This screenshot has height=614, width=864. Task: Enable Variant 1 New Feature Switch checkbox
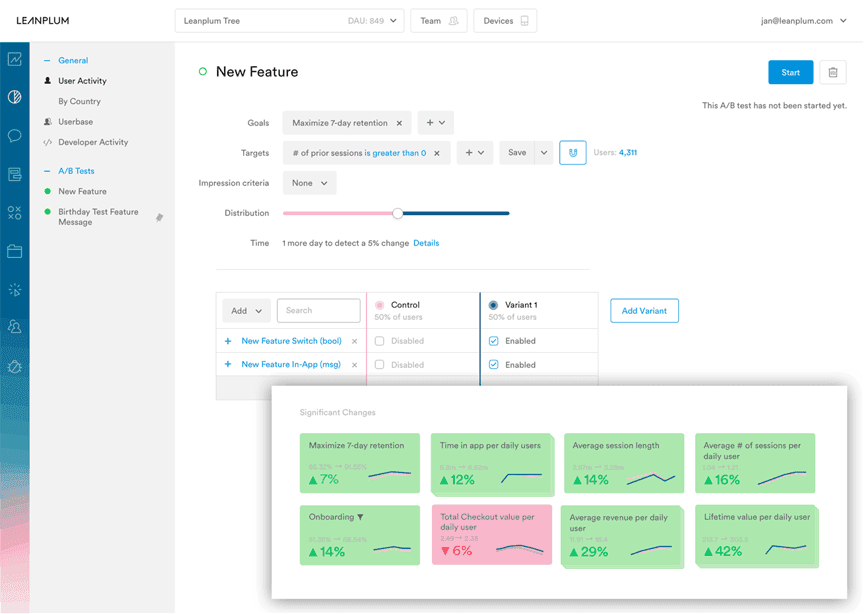(x=494, y=341)
